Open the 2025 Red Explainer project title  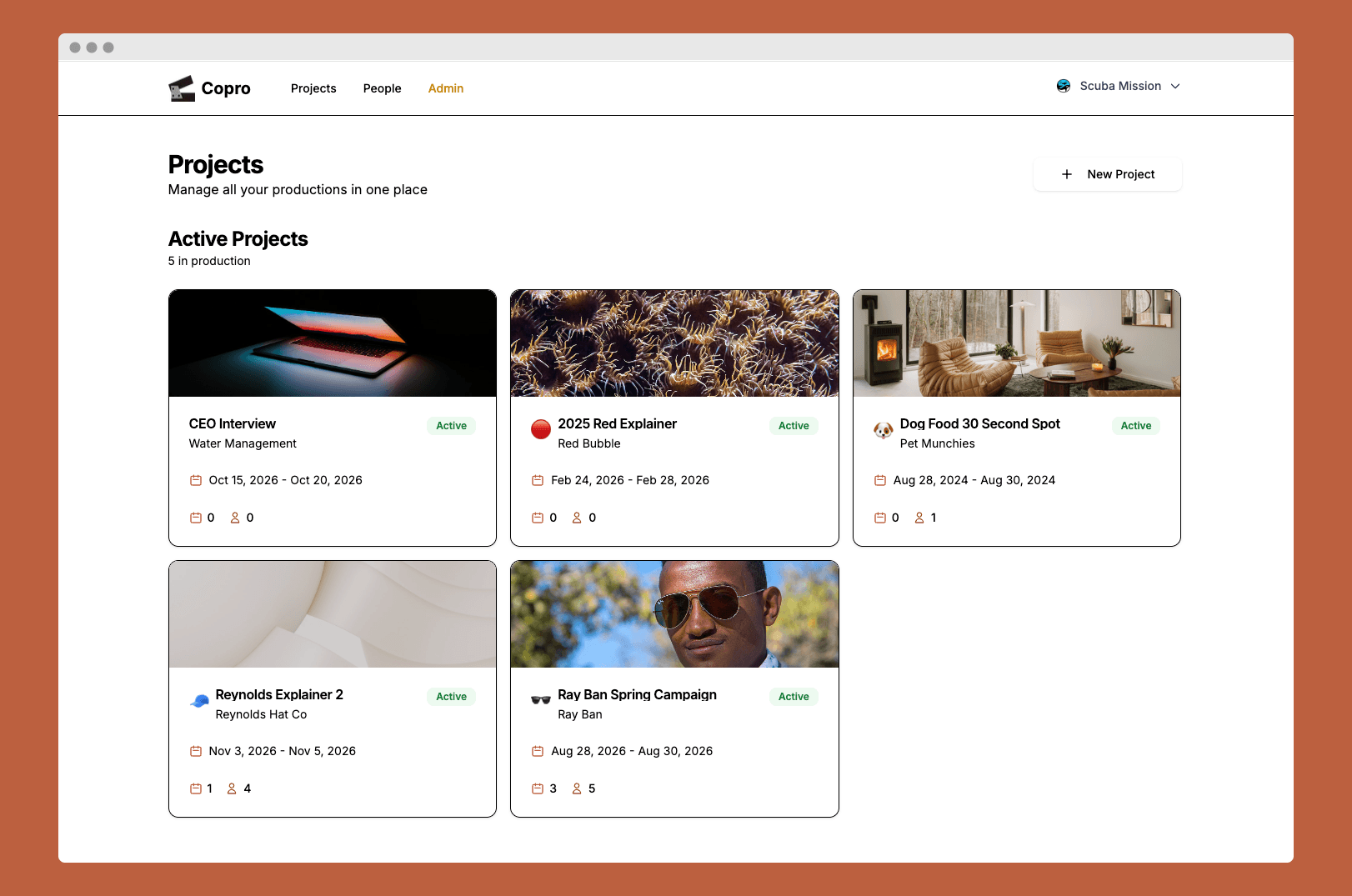coord(617,423)
